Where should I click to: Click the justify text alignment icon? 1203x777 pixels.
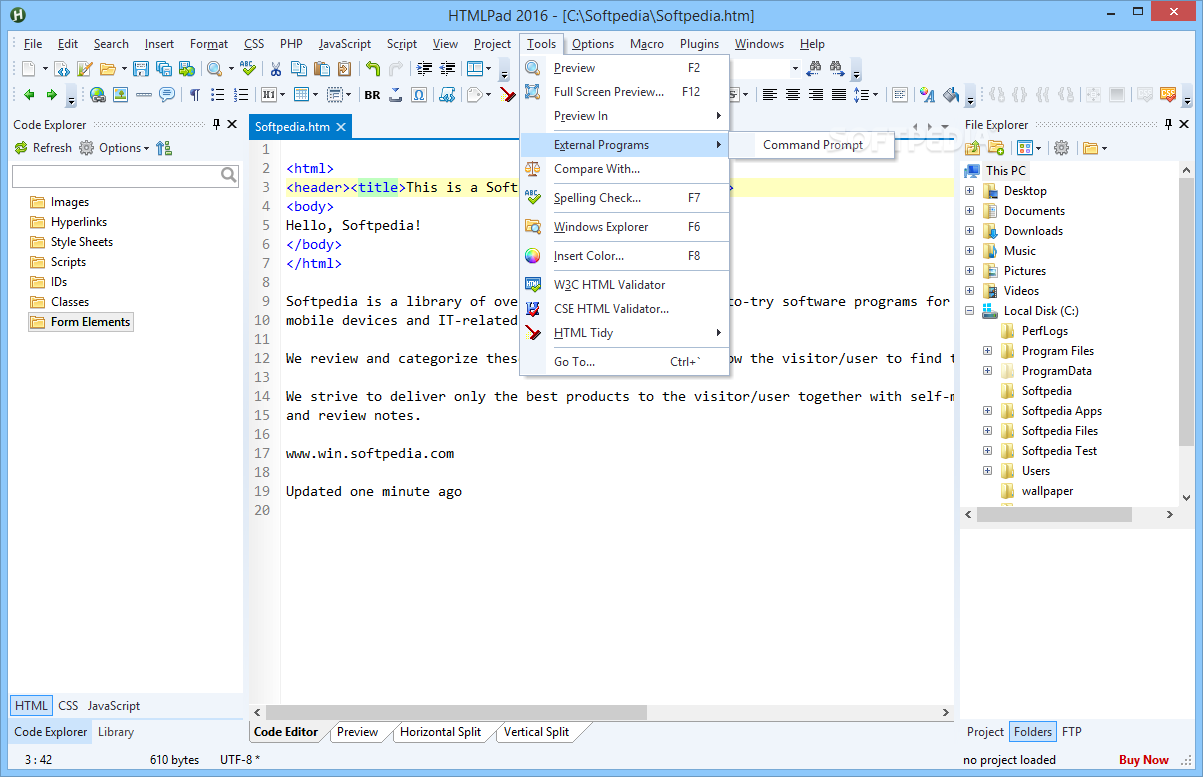[839, 94]
